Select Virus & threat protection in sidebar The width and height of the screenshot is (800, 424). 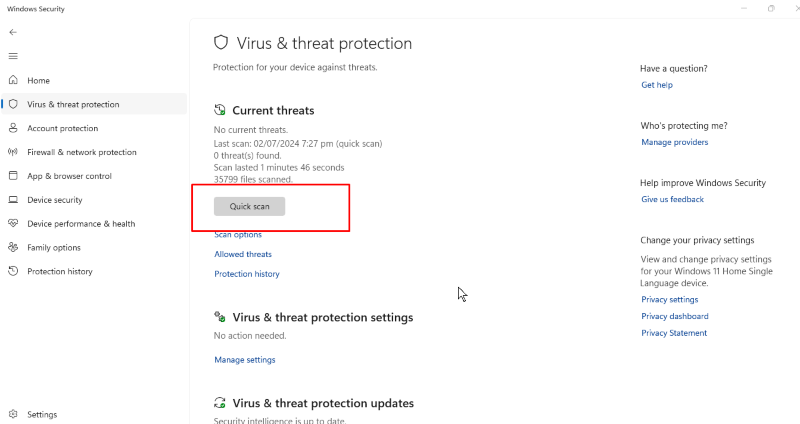click(73, 104)
